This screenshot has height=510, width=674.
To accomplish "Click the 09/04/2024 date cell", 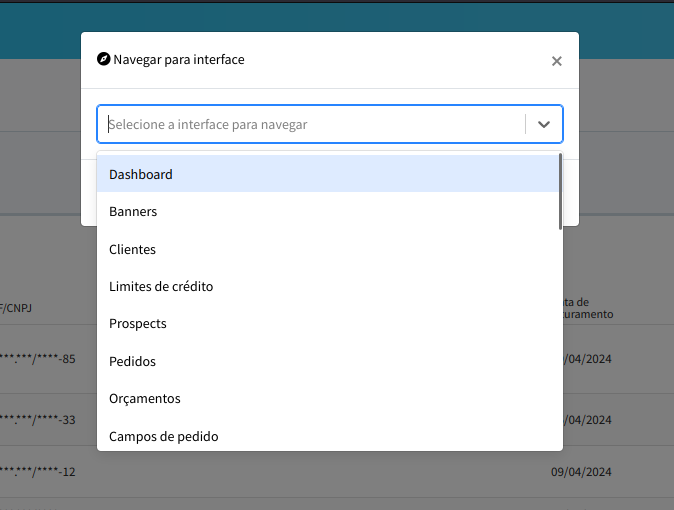I will point(581,472).
